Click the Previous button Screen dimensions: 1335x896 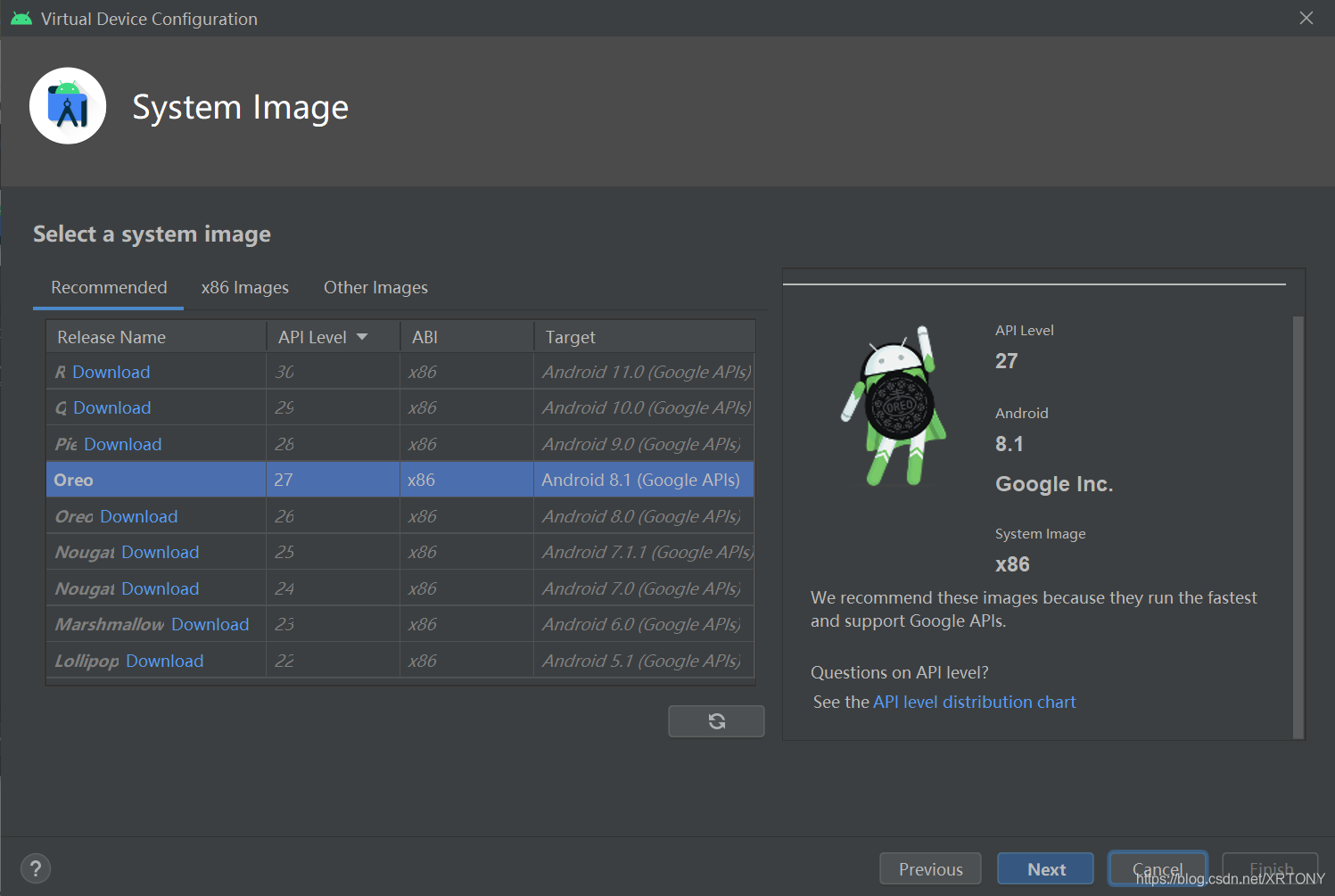point(930,869)
